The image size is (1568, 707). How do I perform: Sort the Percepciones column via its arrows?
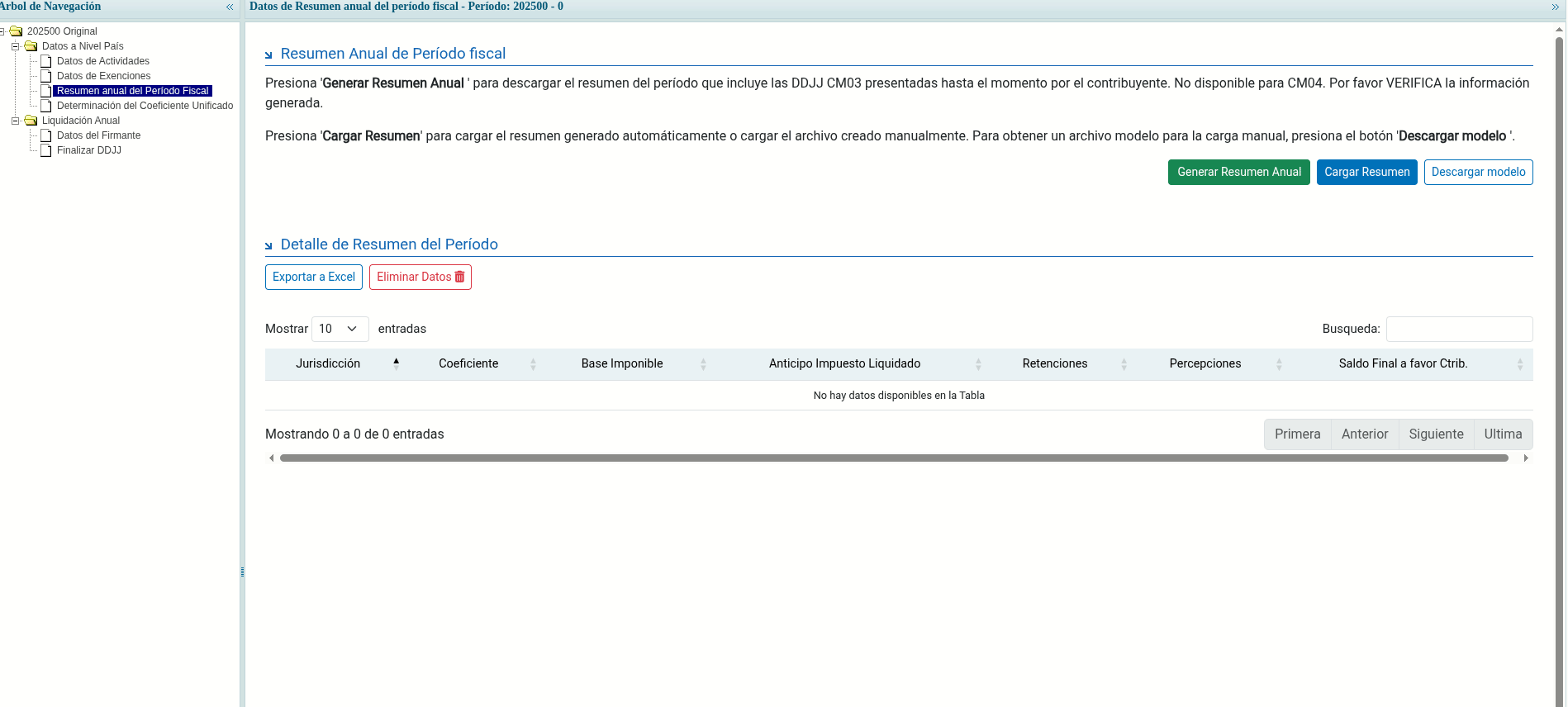tap(1279, 363)
